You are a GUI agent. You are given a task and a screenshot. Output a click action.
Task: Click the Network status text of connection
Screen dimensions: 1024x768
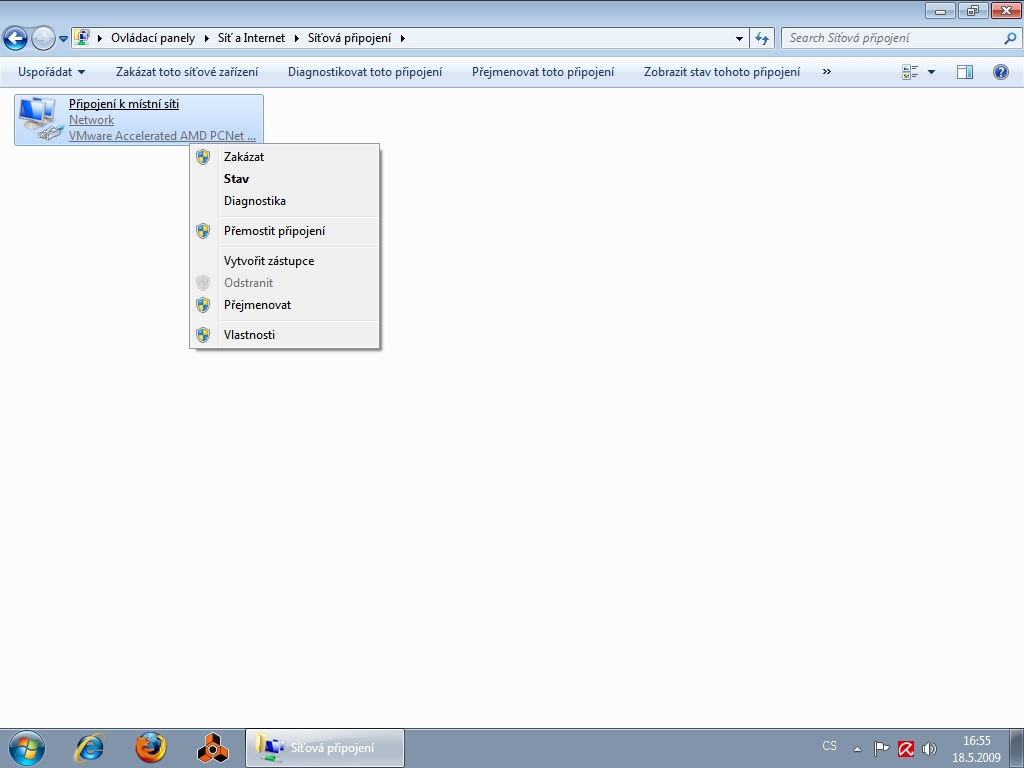(91, 120)
